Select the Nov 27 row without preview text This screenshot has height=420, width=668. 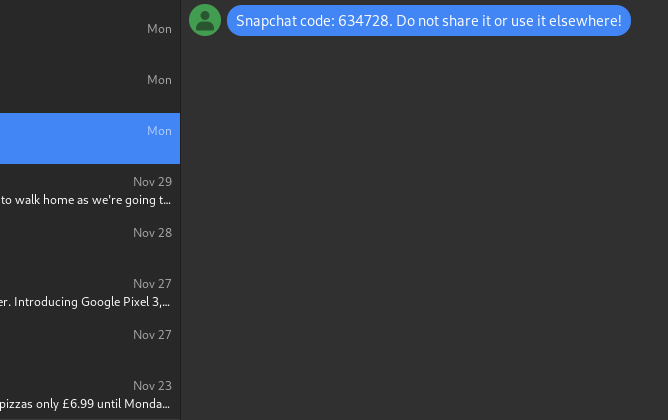click(90, 343)
